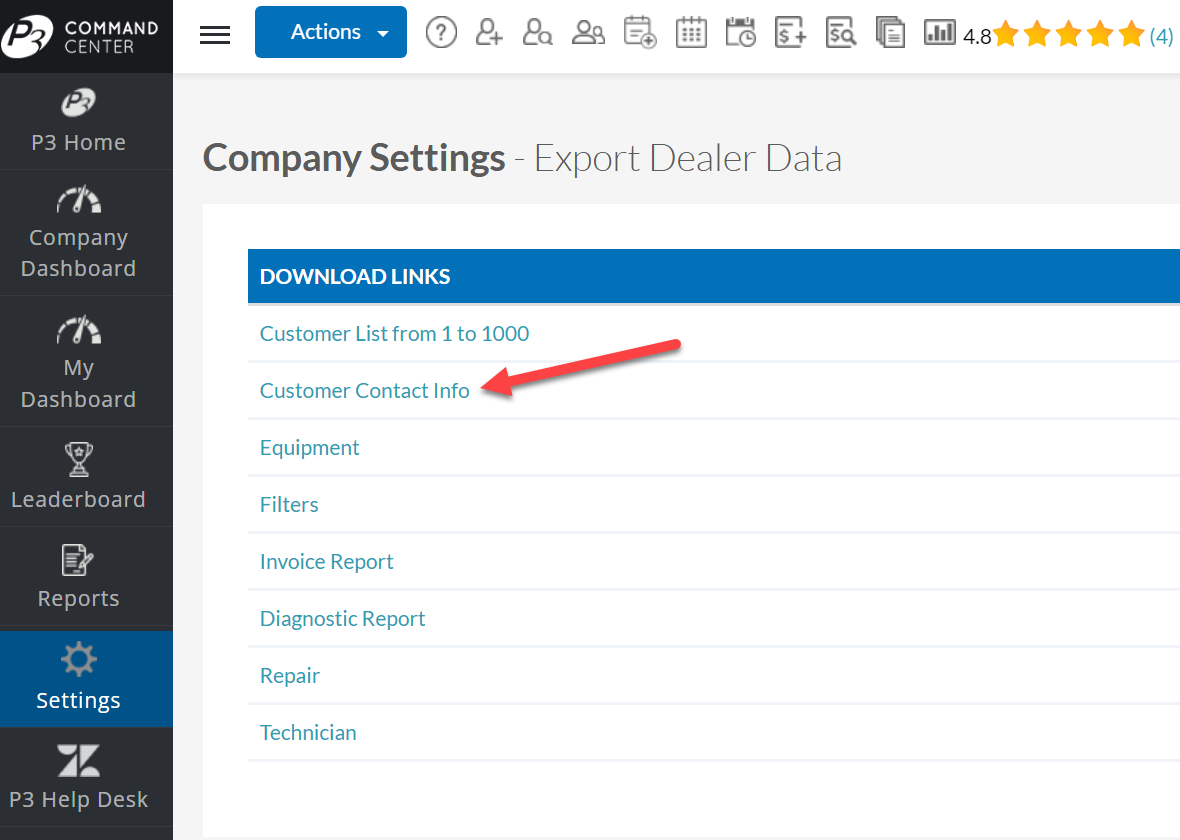Screen dimensions: 1180x840
Task: Open the bar chart icon
Action: 940,33
